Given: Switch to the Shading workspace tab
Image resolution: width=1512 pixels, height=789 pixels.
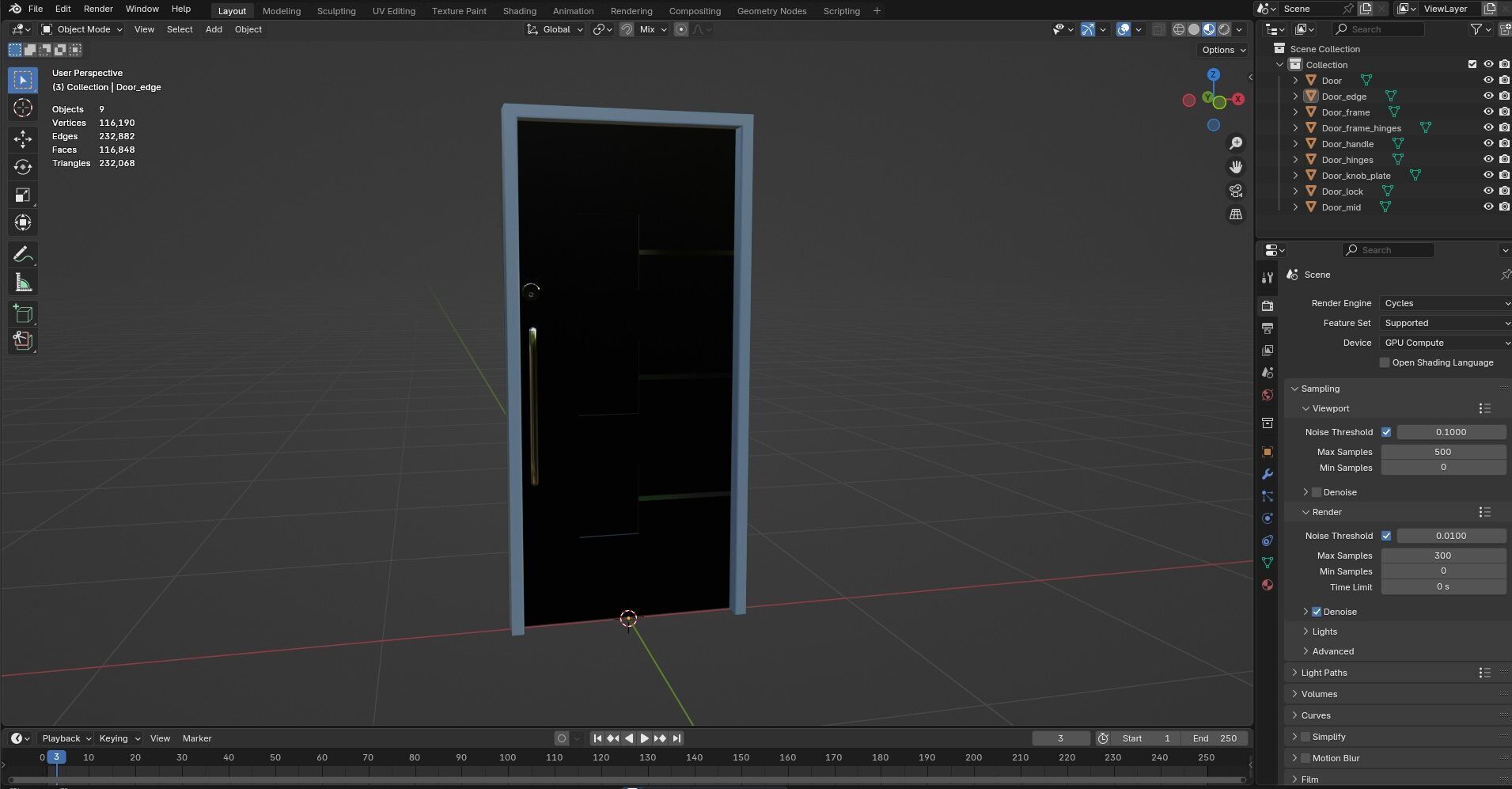Looking at the screenshot, I should coord(519,11).
